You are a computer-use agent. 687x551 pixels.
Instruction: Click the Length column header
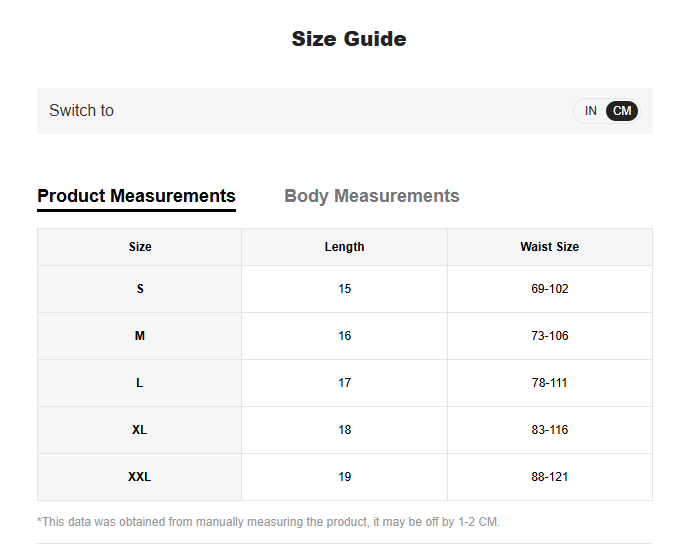[344, 247]
